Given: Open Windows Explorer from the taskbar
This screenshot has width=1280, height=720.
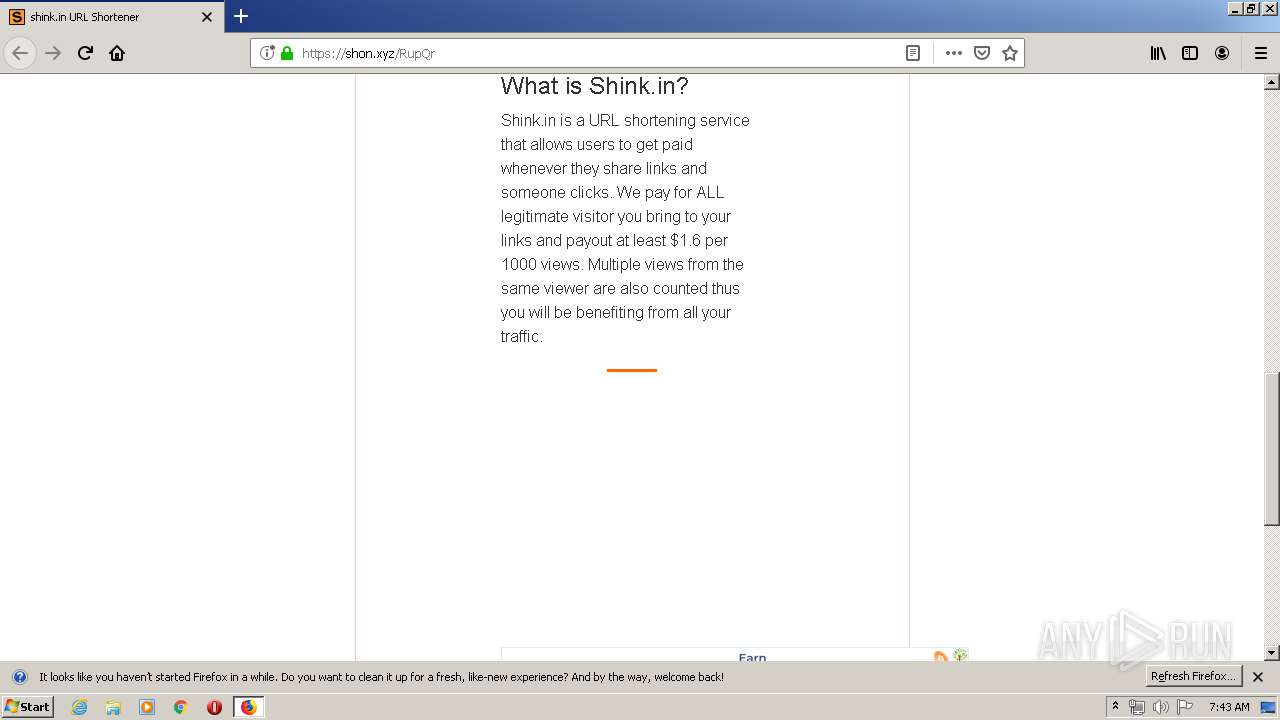Looking at the screenshot, I should click(x=113, y=707).
